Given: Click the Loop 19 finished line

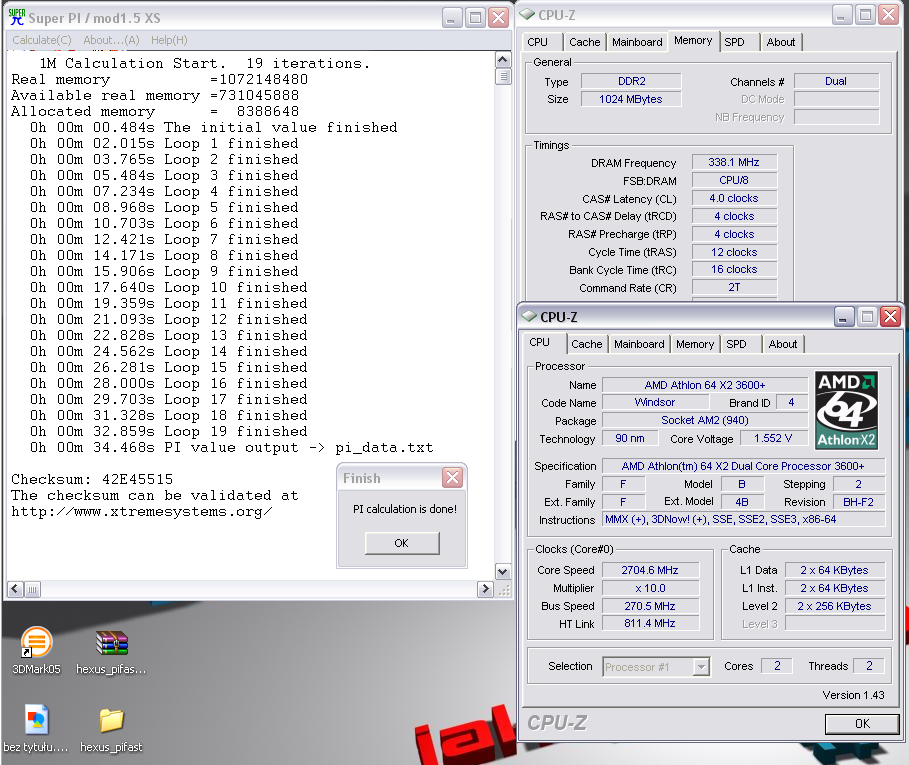Looking at the screenshot, I should [x=169, y=432].
